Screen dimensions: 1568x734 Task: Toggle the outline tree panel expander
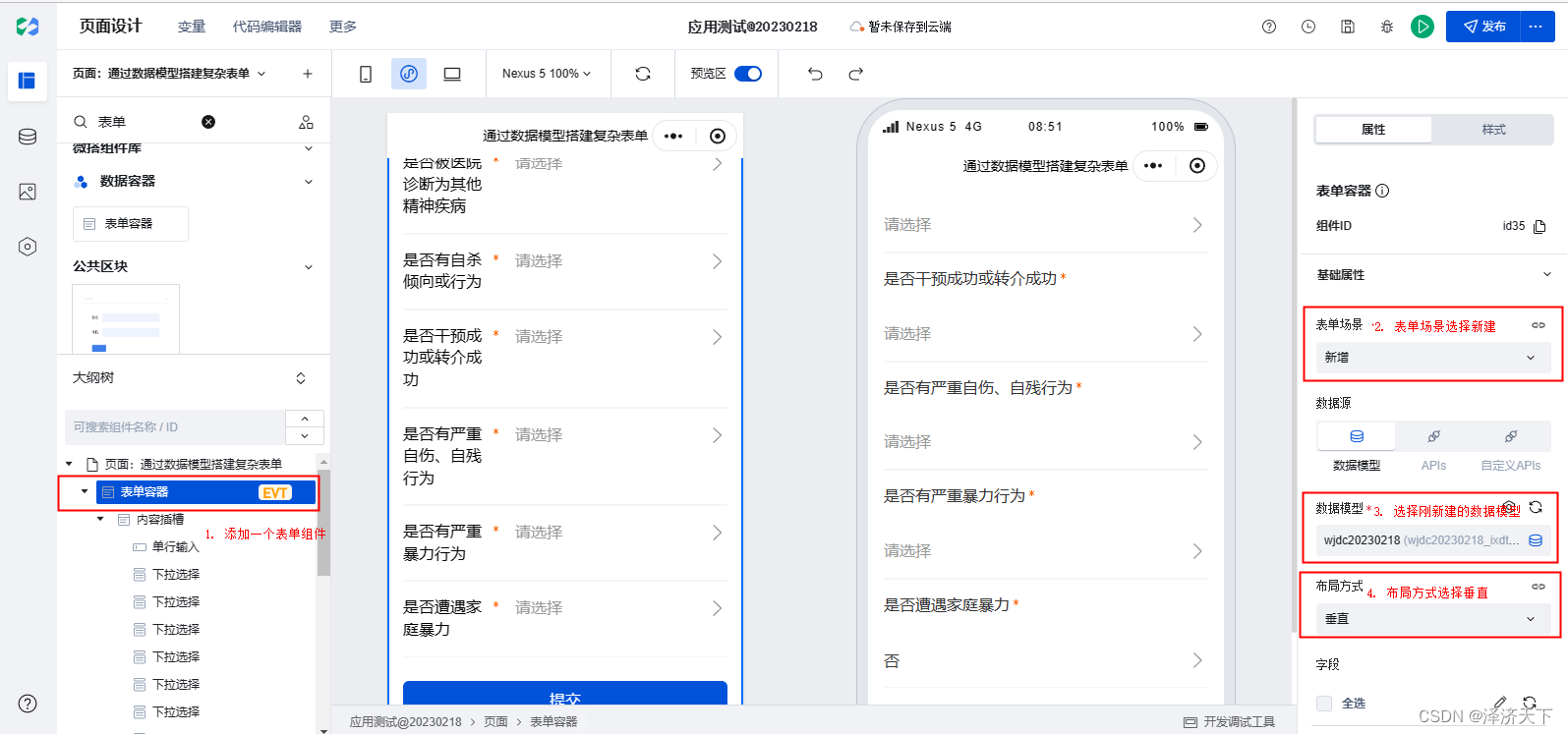[301, 378]
